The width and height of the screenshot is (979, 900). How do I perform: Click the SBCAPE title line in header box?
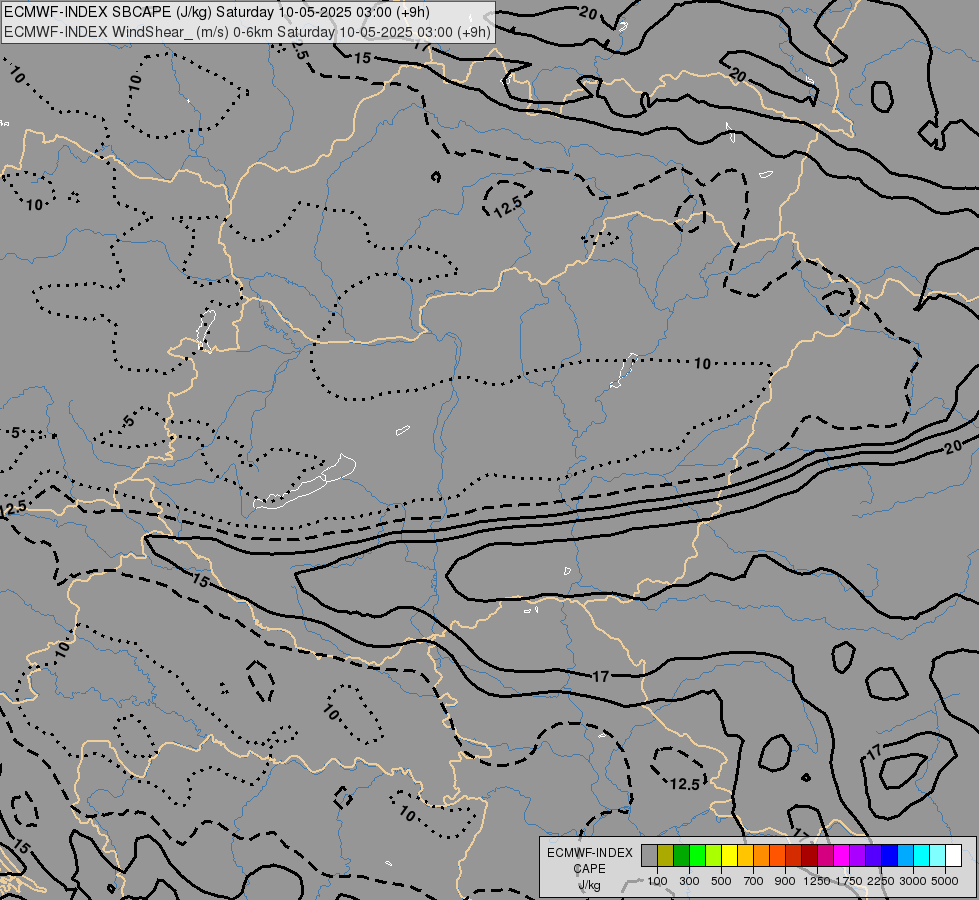tap(217, 12)
